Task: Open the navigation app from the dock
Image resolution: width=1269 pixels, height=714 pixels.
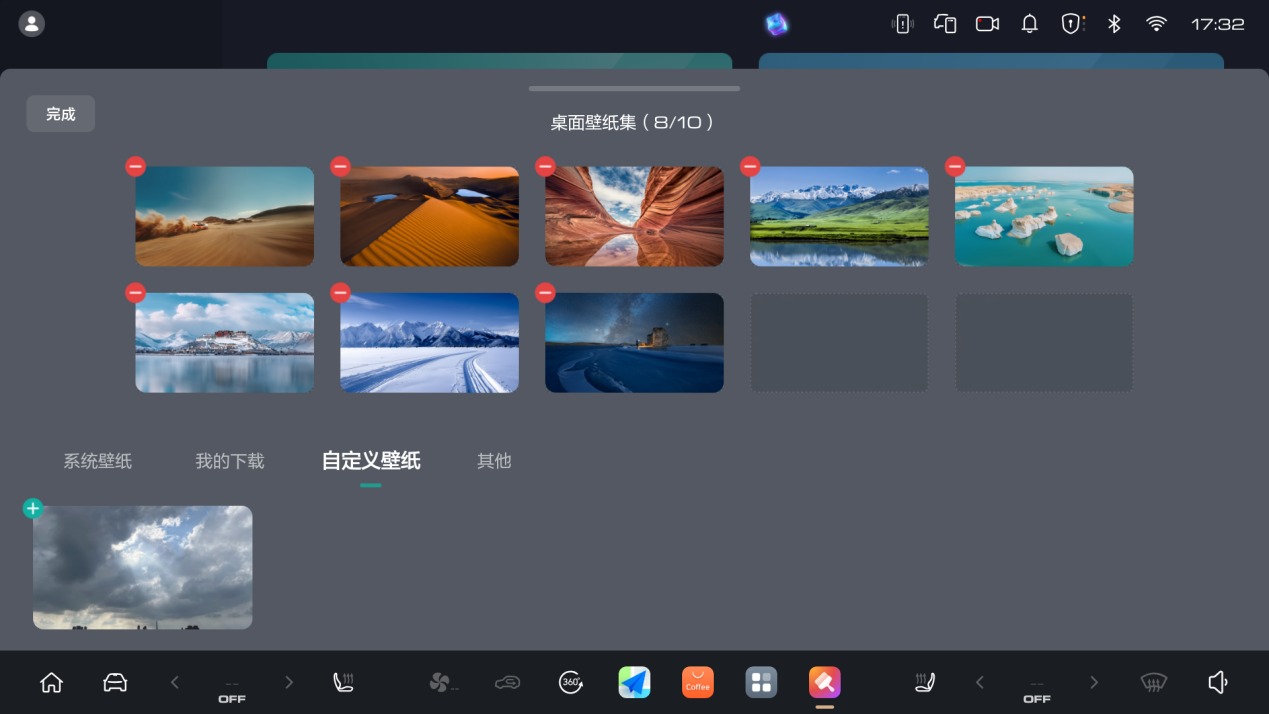Action: click(634, 682)
